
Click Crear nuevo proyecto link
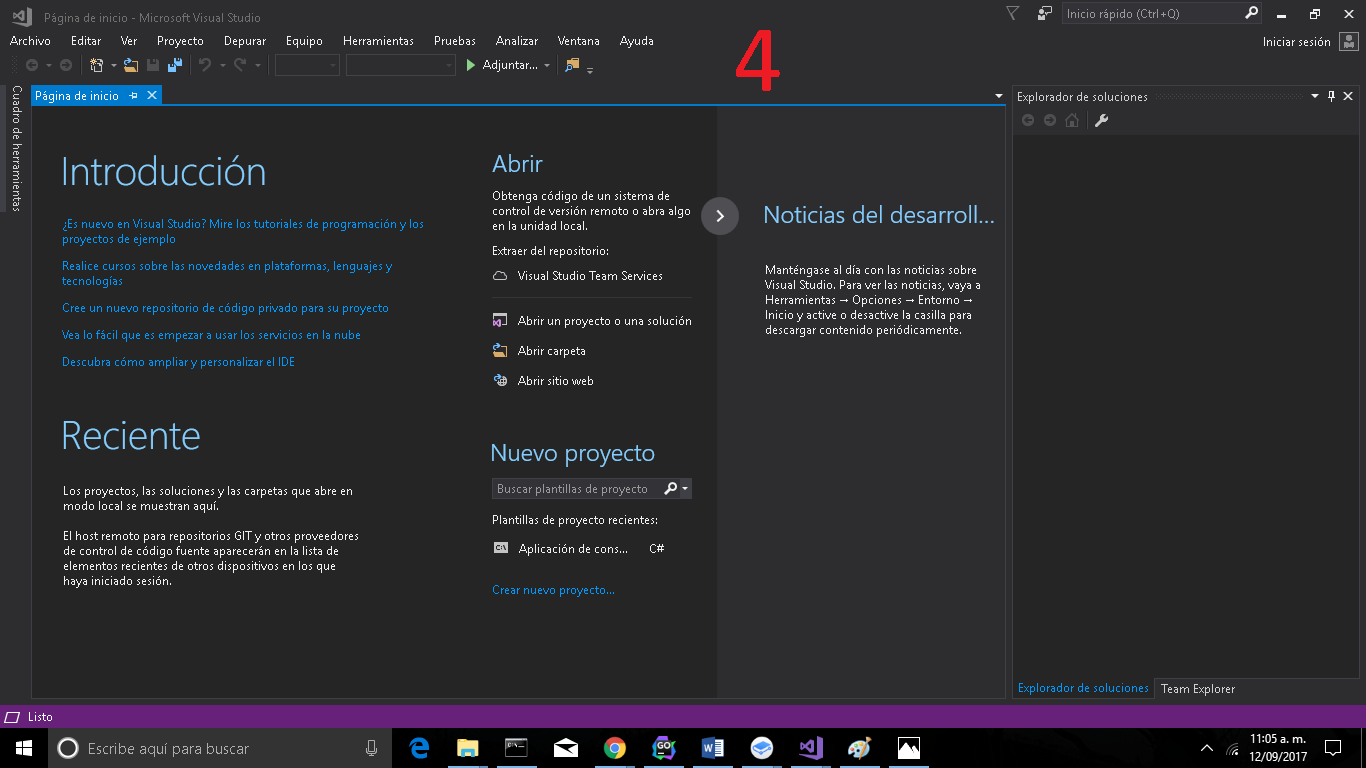click(553, 590)
